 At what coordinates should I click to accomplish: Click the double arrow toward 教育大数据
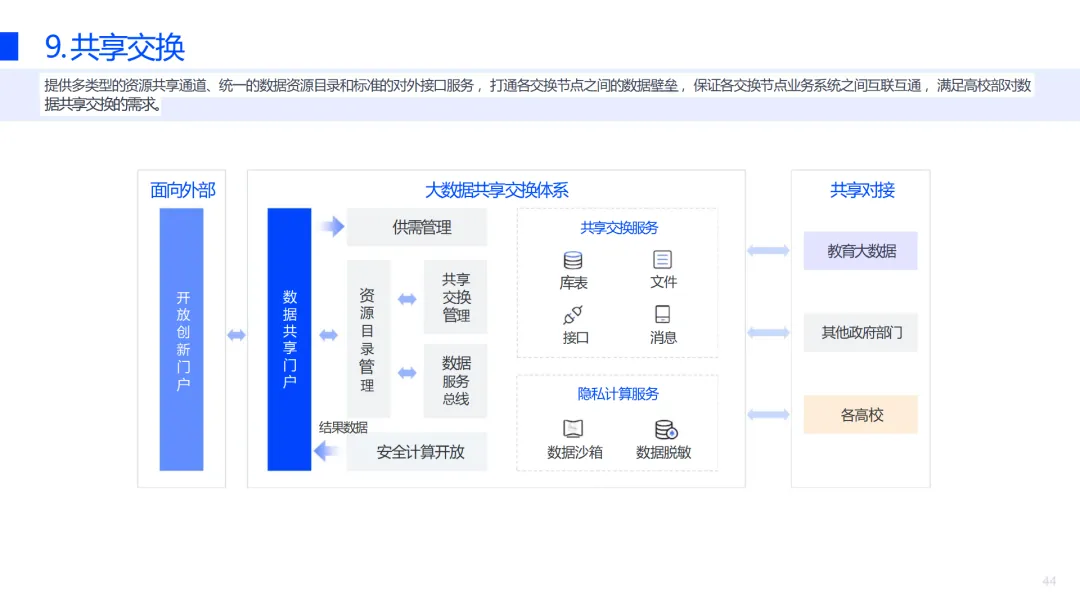pyautogui.click(x=768, y=251)
